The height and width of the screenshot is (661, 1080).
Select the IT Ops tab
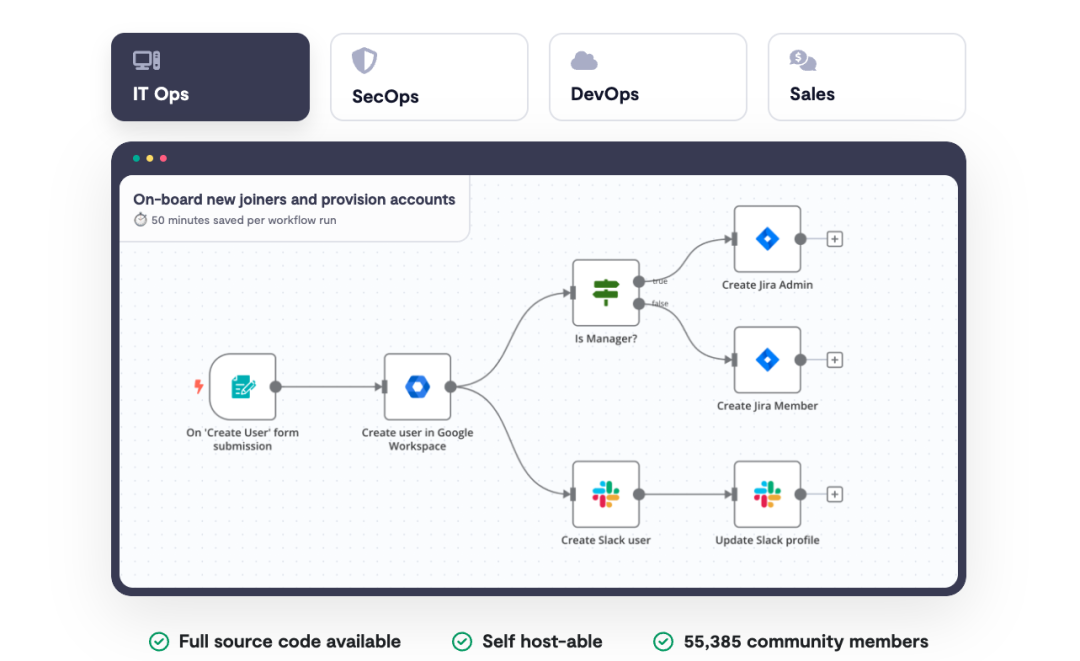tap(210, 77)
